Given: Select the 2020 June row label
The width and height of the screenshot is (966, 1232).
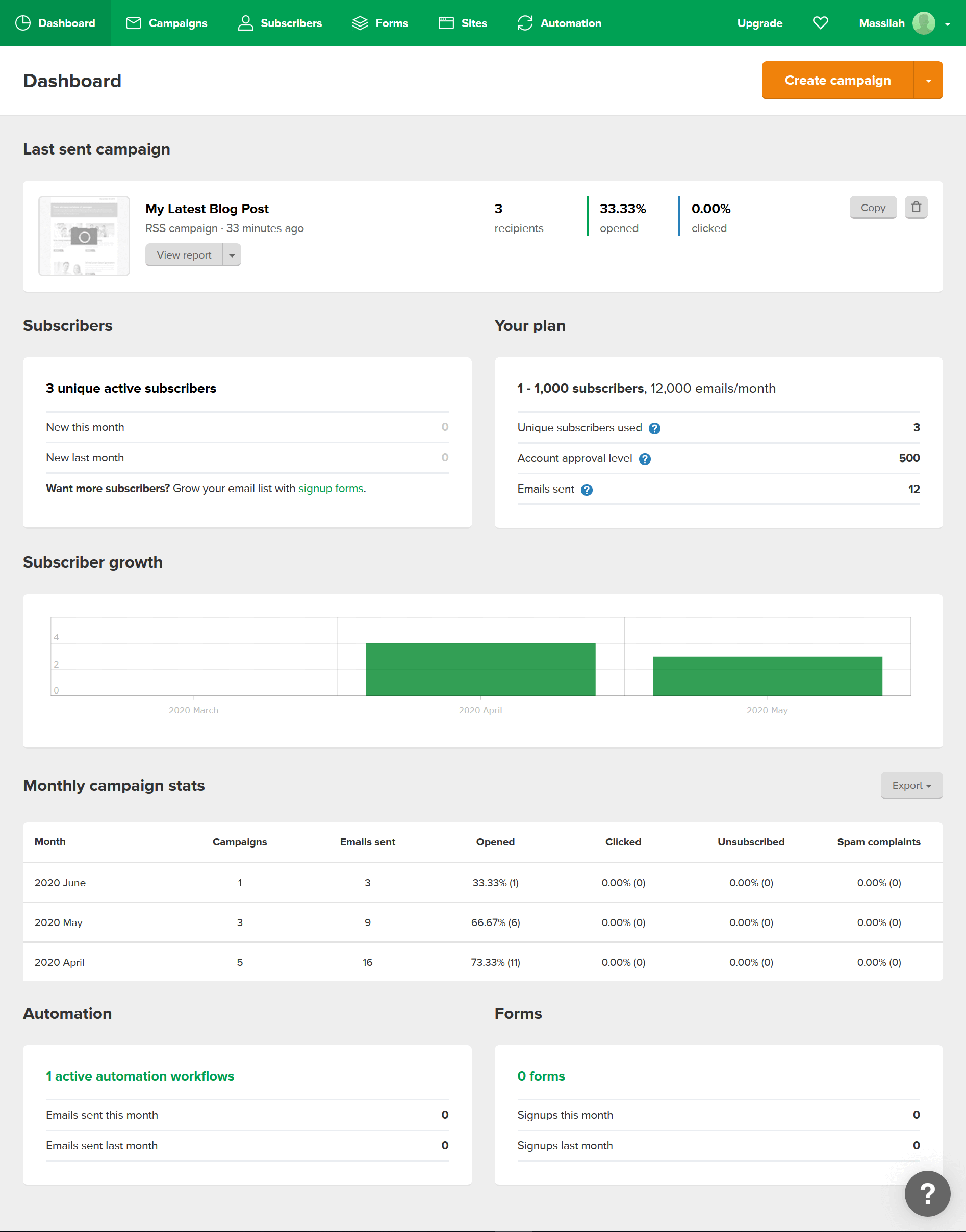Looking at the screenshot, I should [60, 883].
